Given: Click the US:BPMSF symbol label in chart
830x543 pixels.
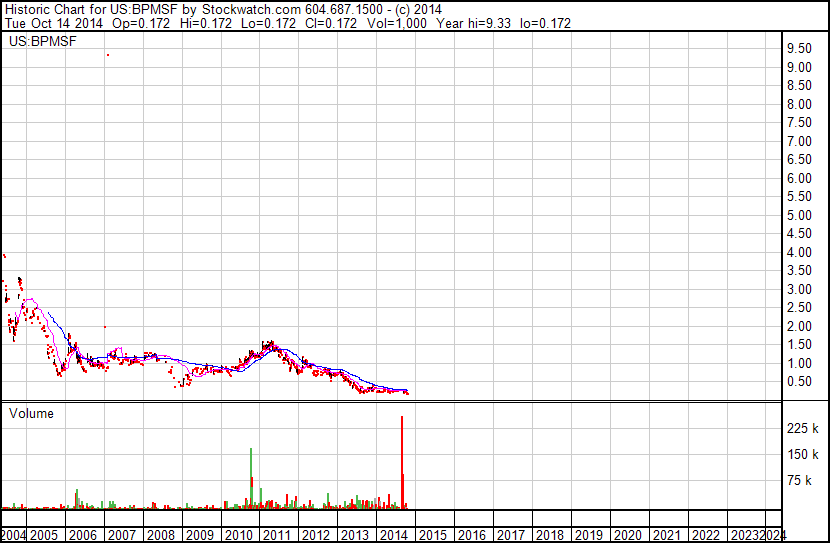Looking at the screenshot, I should coord(42,41).
